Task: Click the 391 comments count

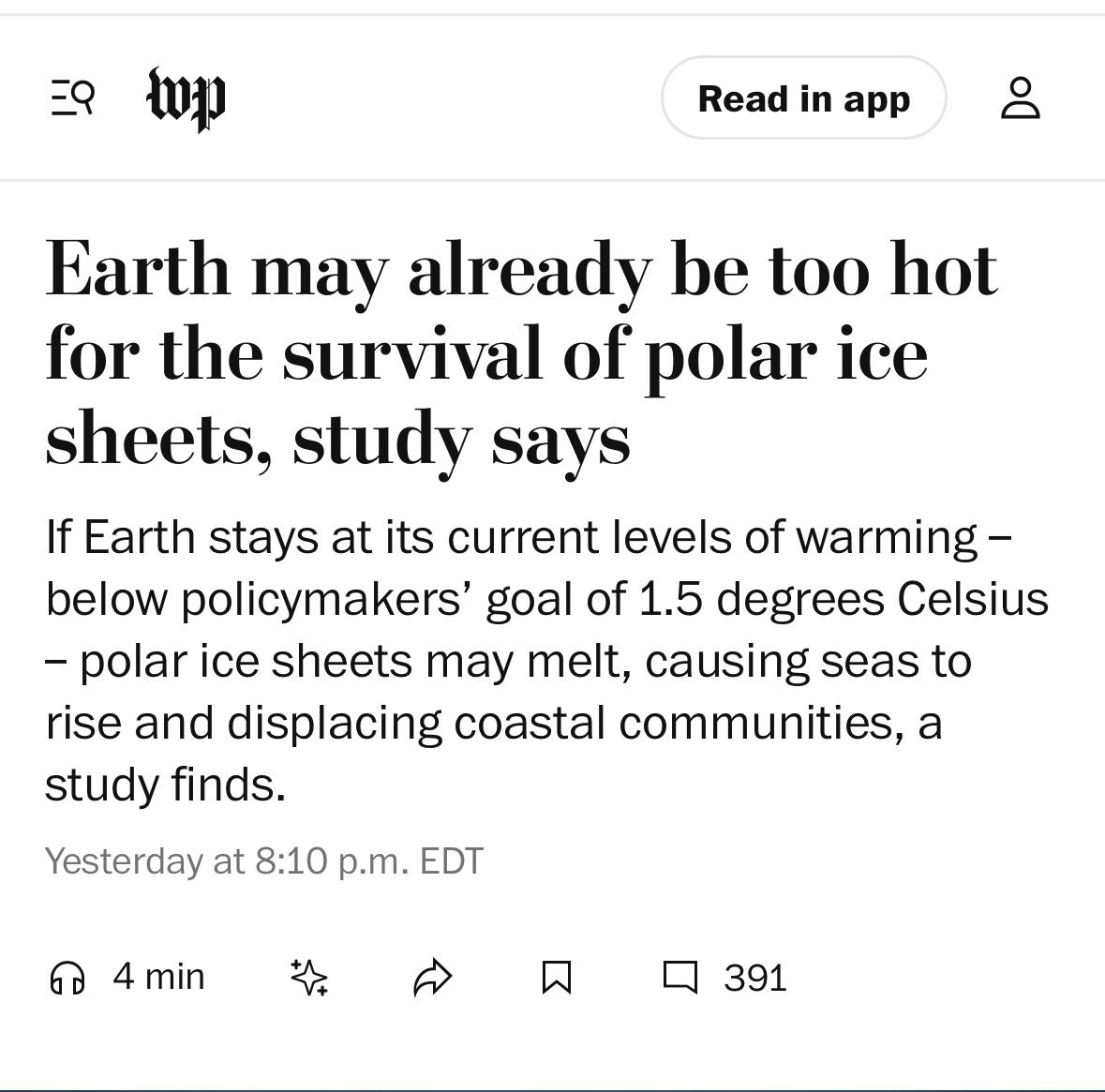Action: [x=754, y=978]
